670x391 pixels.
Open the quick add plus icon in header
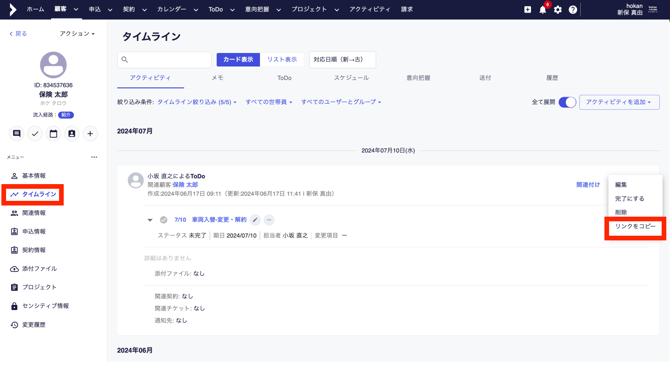point(528,9)
